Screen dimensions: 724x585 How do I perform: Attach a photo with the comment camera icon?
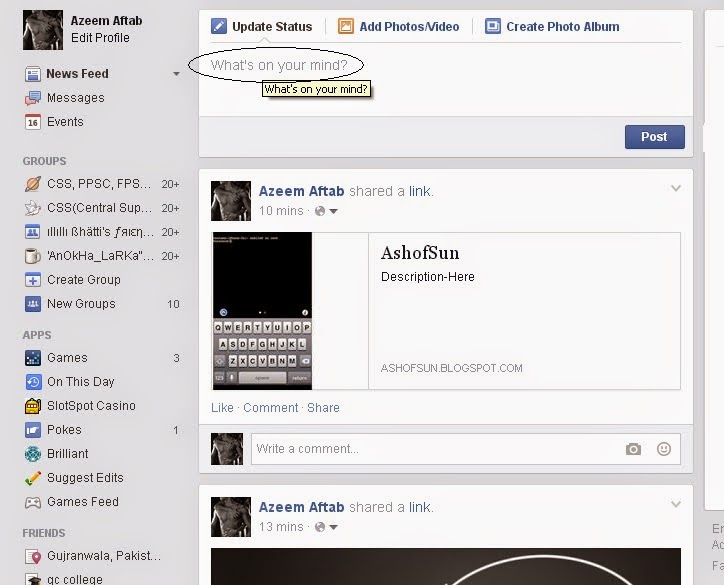tap(633, 449)
